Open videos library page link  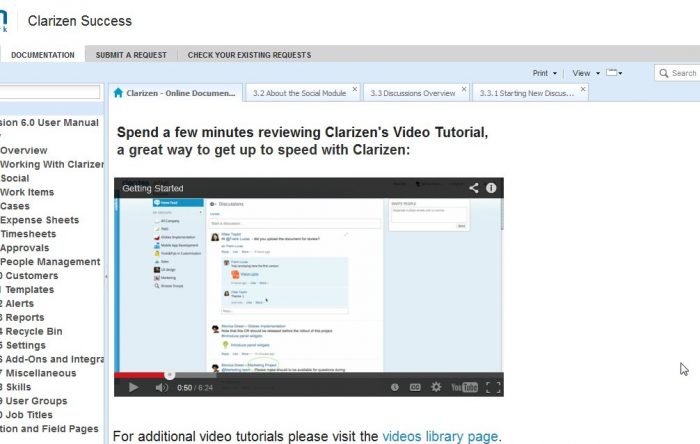pos(440,436)
